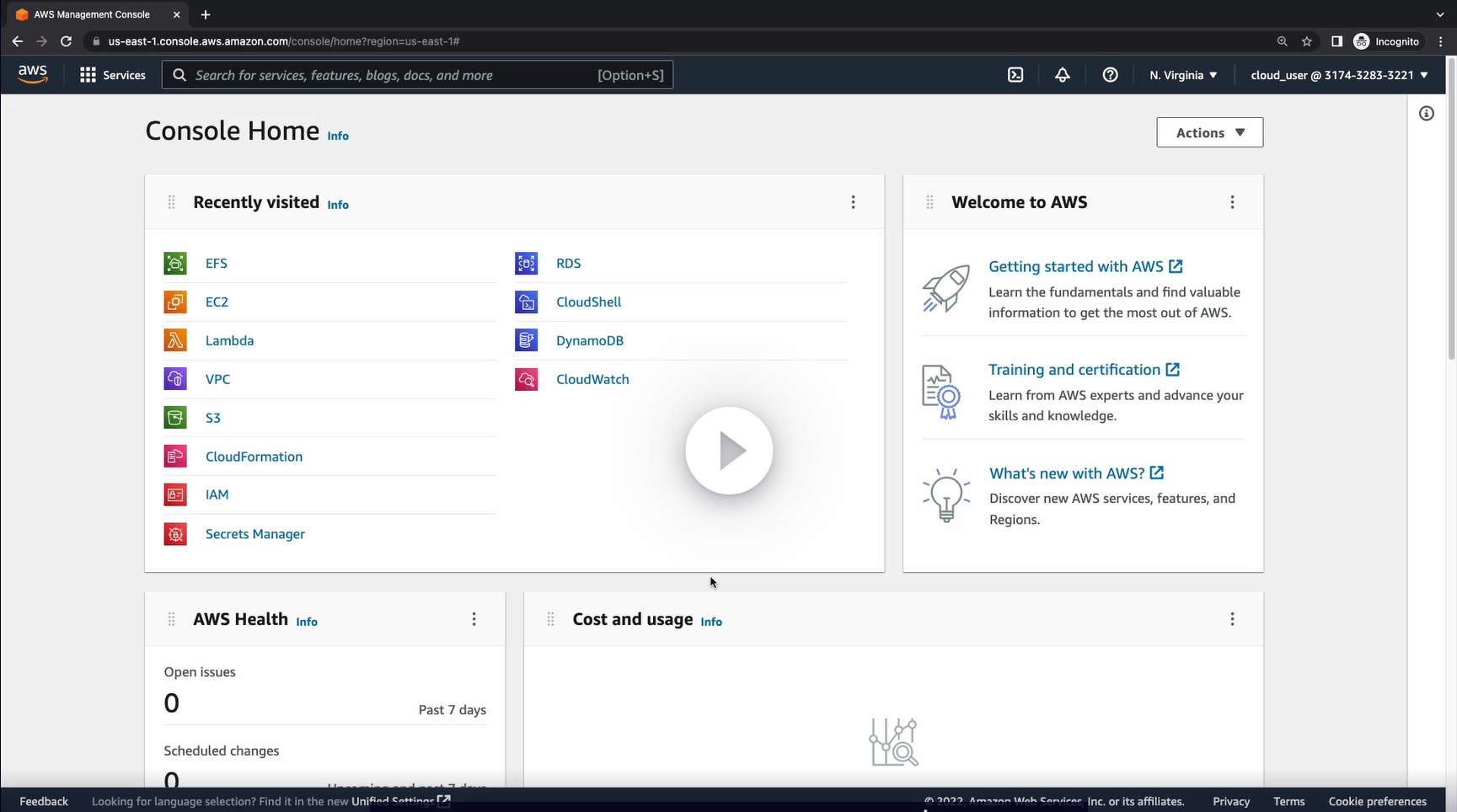The image size is (1457, 812).
Task: Open the help question mark menu
Action: coord(1111,75)
